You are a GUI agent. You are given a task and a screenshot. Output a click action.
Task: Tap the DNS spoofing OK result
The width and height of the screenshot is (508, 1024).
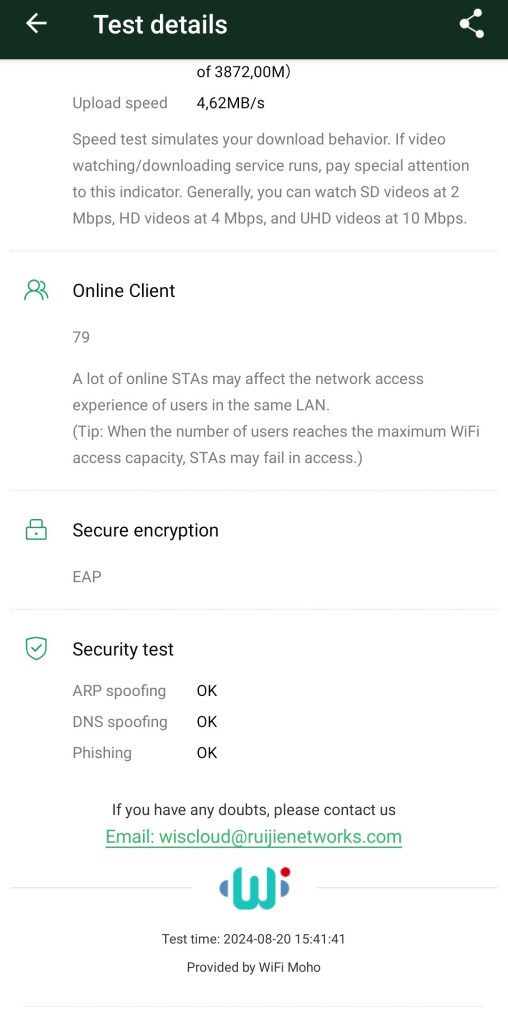[x=206, y=722]
